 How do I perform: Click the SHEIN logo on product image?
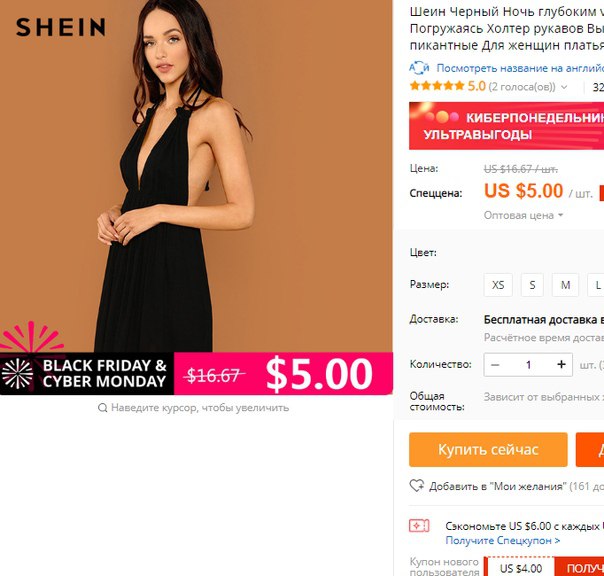[60, 27]
